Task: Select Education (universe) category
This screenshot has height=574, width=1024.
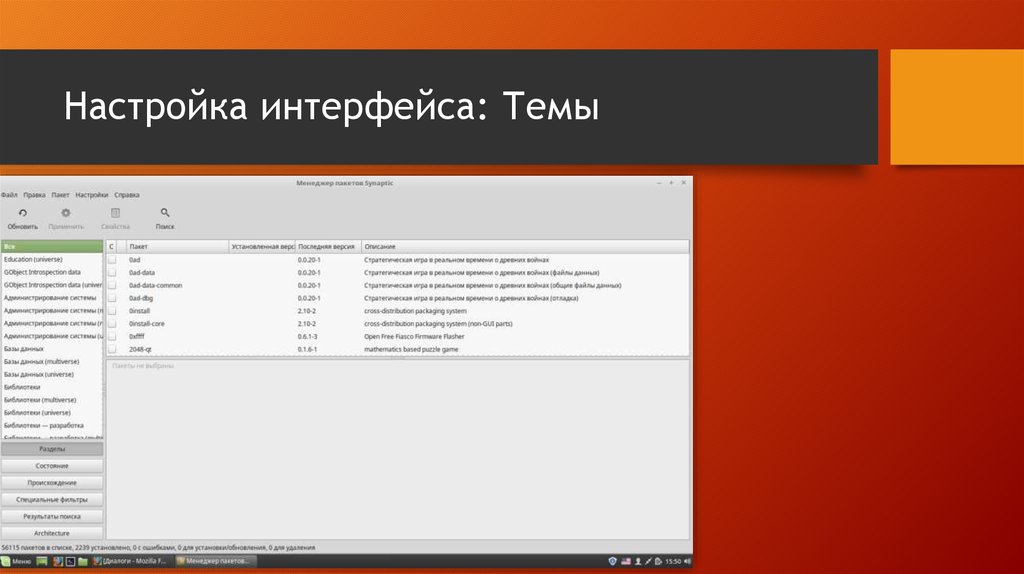Action: click(52, 259)
